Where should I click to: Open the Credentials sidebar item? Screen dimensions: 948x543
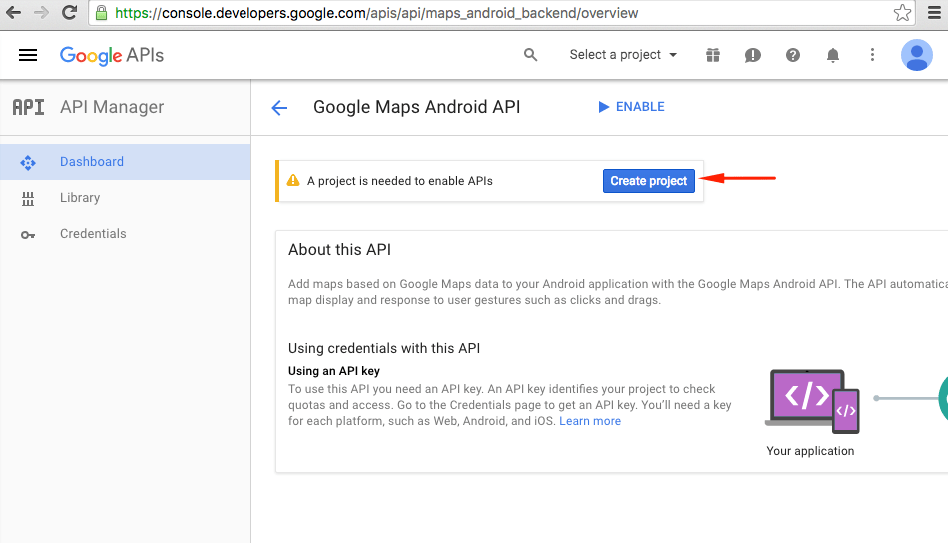tap(125, 233)
